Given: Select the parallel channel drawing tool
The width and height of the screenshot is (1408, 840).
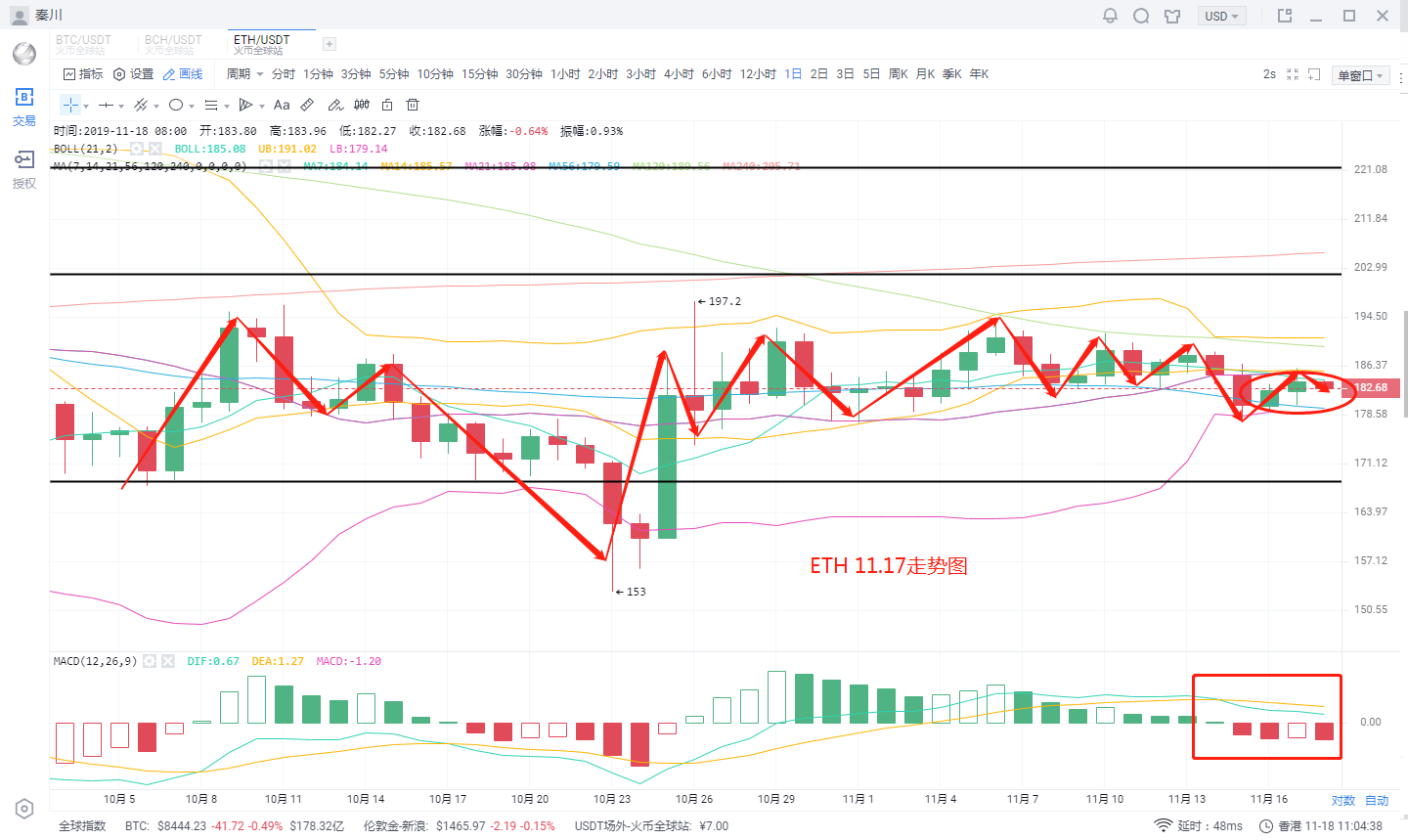Looking at the screenshot, I should tap(141, 105).
